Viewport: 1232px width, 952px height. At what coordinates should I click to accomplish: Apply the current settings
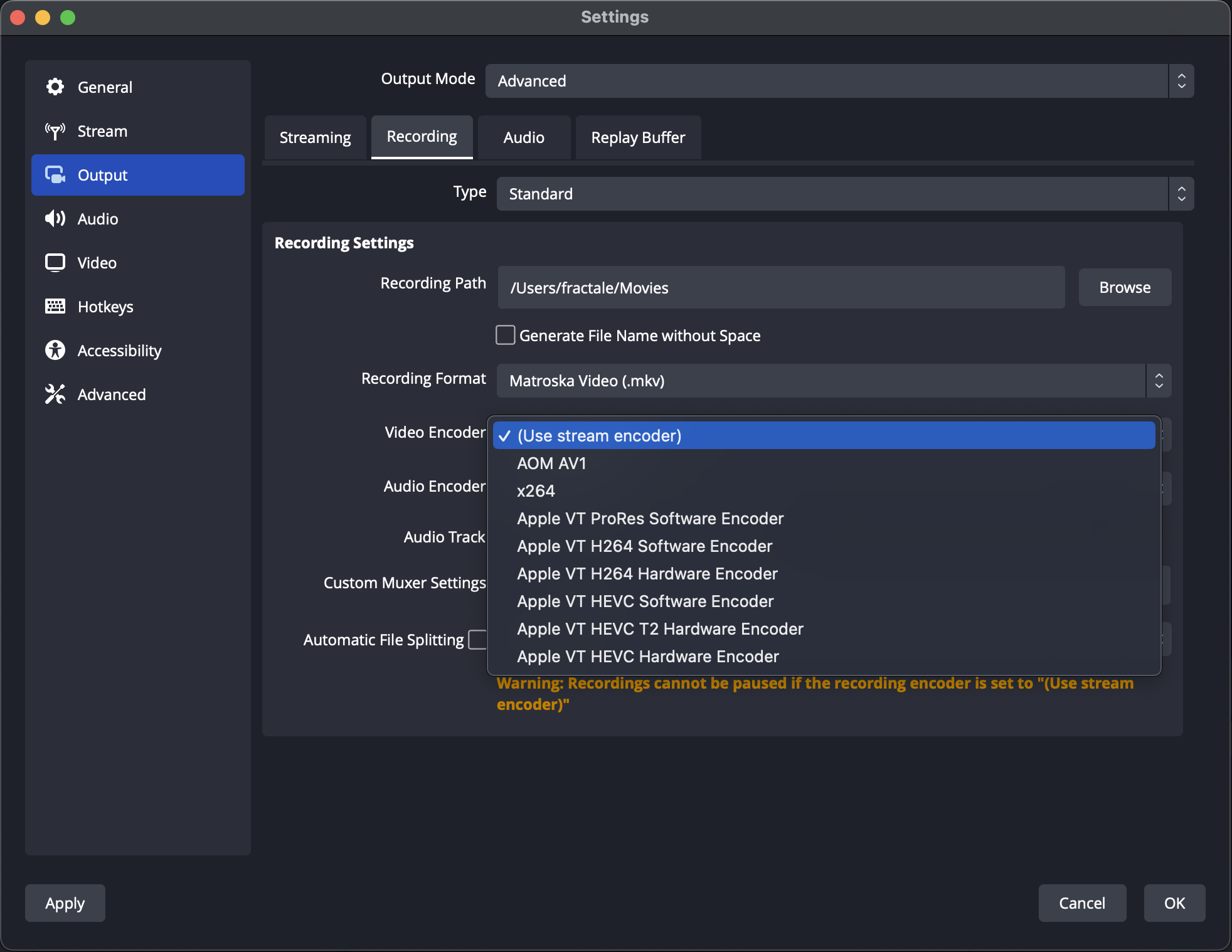[x=64, y=903]
